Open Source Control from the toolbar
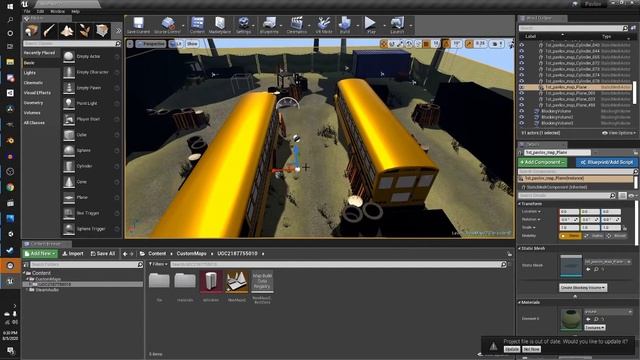Image resolution: width=640 pixels, height=360 pixels. click(x=167, y=24)
